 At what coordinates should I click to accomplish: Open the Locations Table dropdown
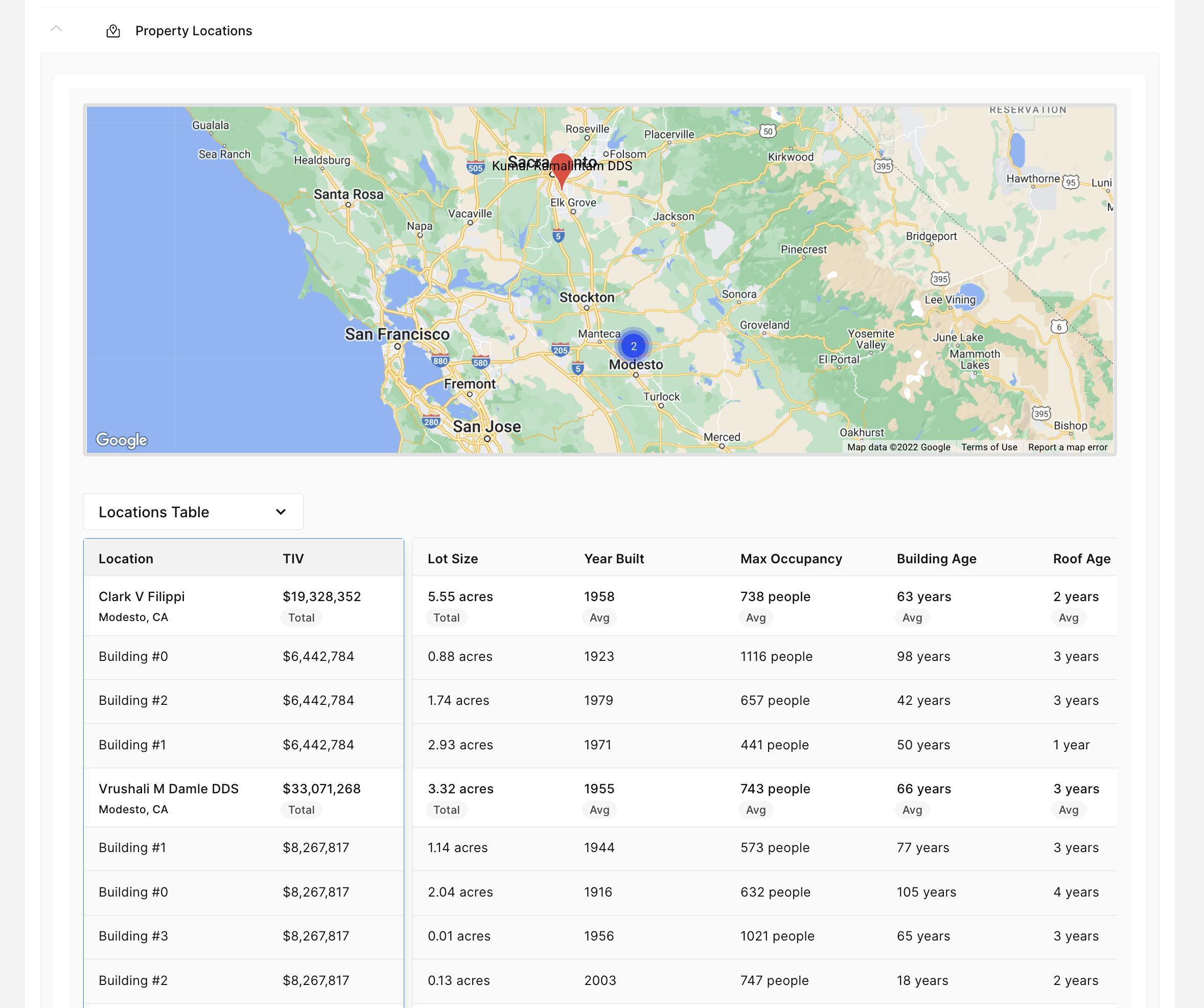pyautogui.click(x=193, y=512)
